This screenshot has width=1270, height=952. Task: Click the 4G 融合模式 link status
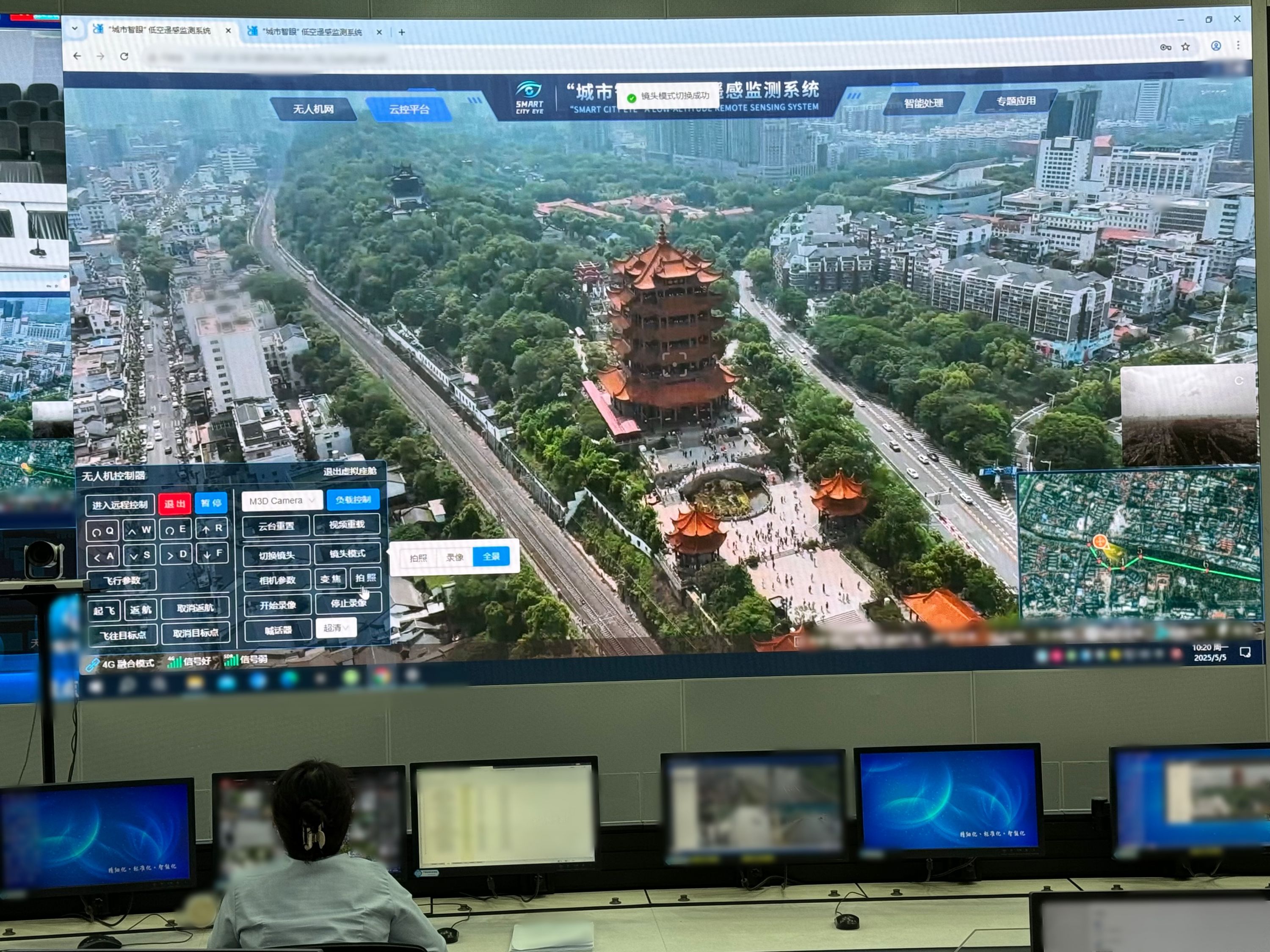pos(121,664)
